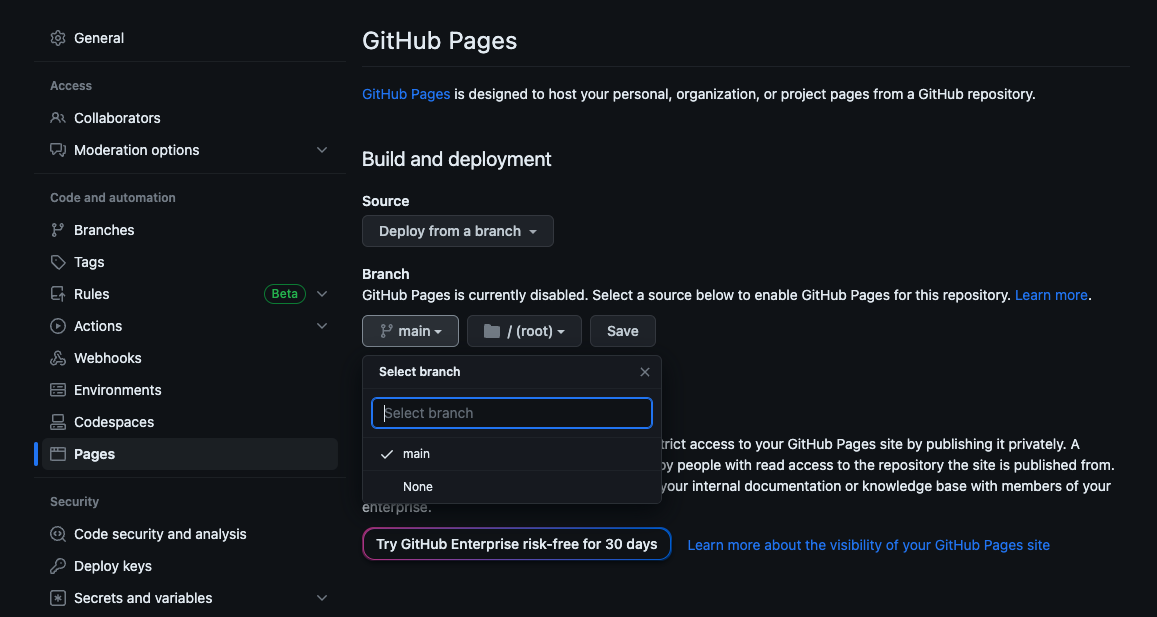Click the Save button
Image resolution: width=1157 pixels, height=617 pixels.
[623, 331]
